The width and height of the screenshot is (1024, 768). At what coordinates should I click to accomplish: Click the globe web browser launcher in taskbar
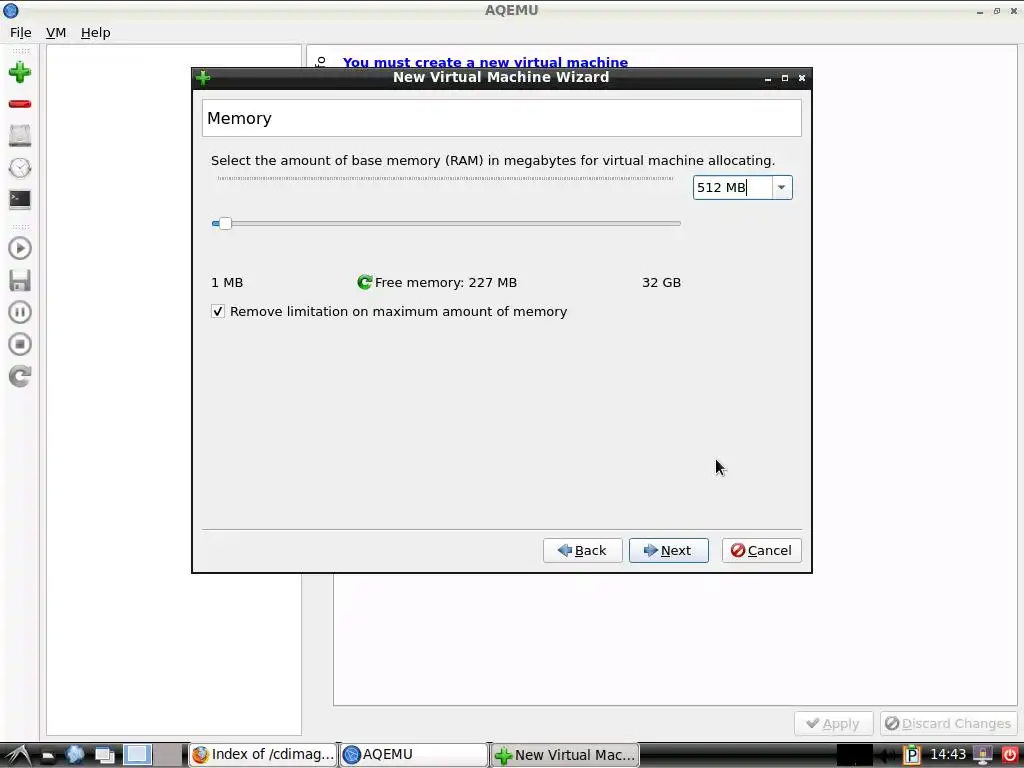[x=74, y=755]
